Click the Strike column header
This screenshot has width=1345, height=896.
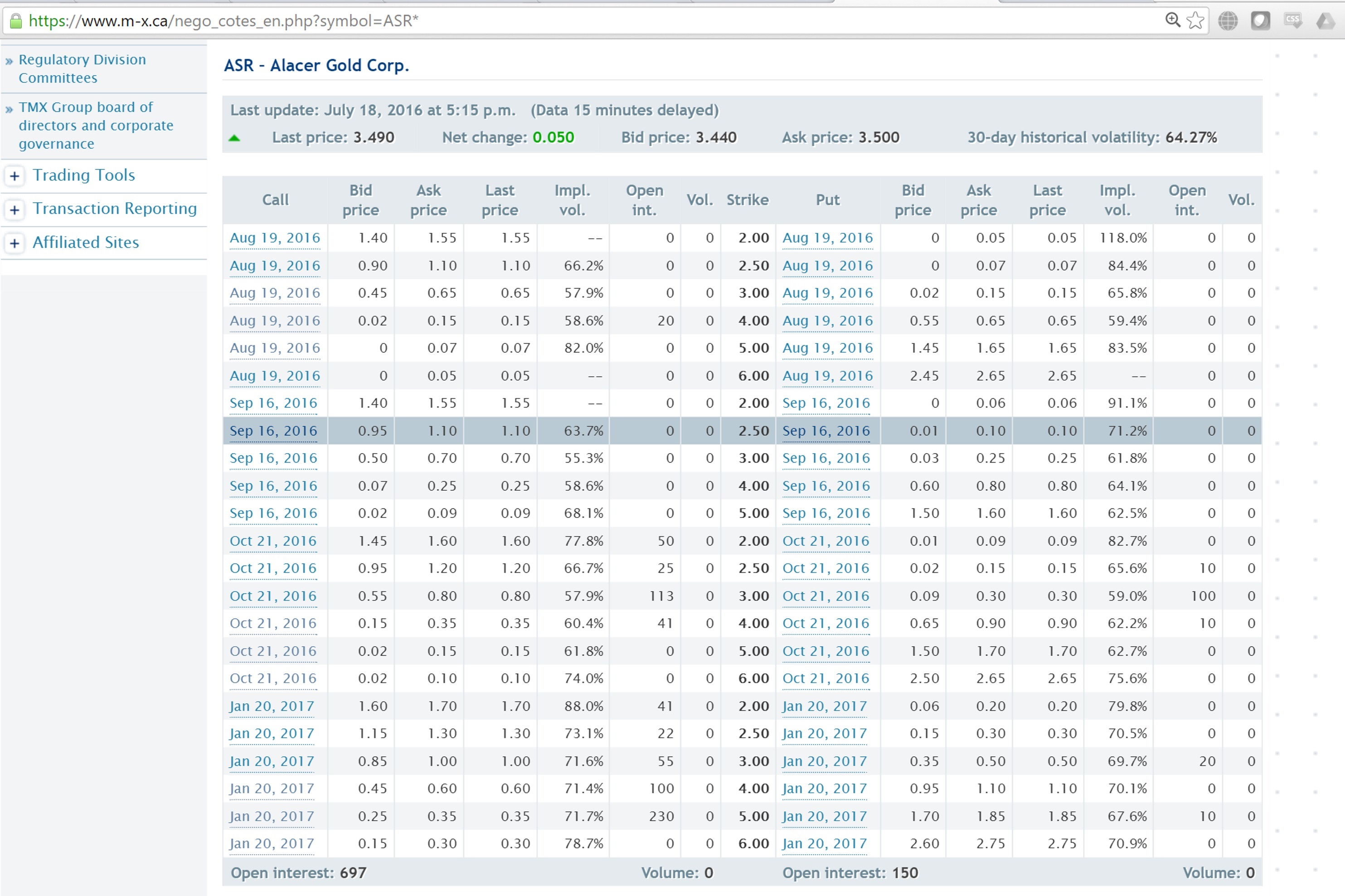click(747, 200)
